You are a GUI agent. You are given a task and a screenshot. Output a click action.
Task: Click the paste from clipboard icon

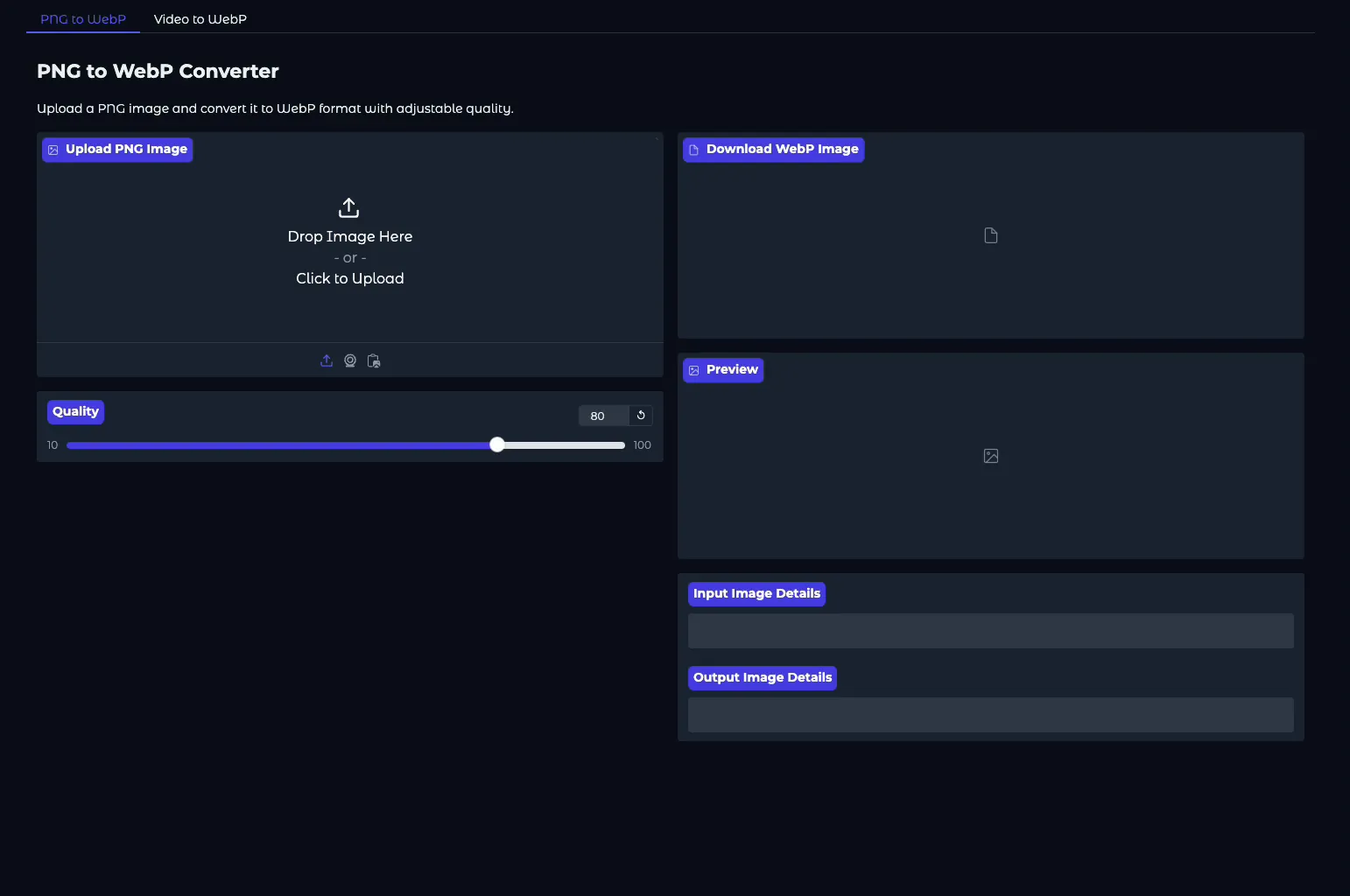[373, 360]
